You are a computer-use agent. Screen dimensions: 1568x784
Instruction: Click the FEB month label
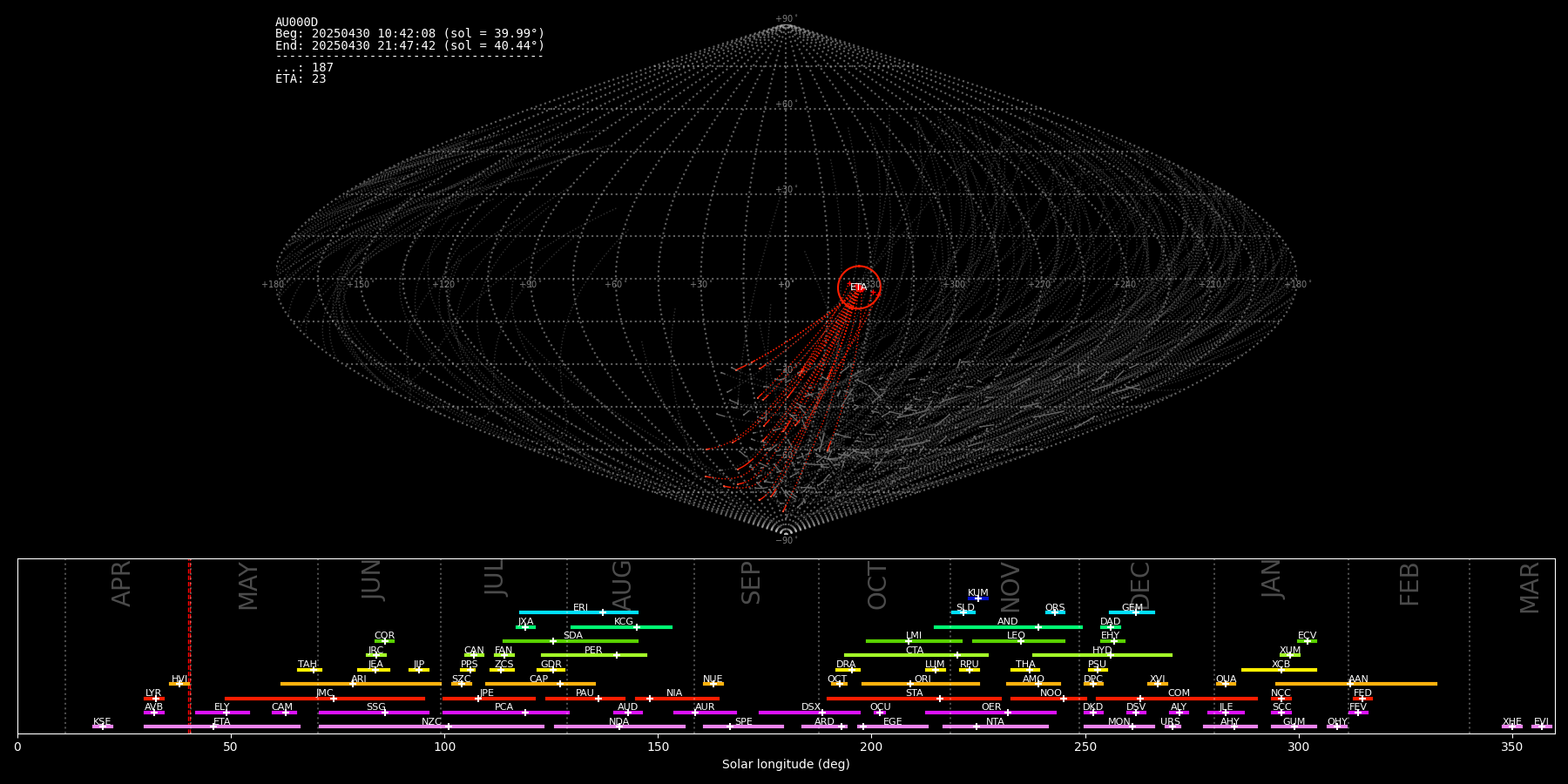click(x=1409, y=585)
